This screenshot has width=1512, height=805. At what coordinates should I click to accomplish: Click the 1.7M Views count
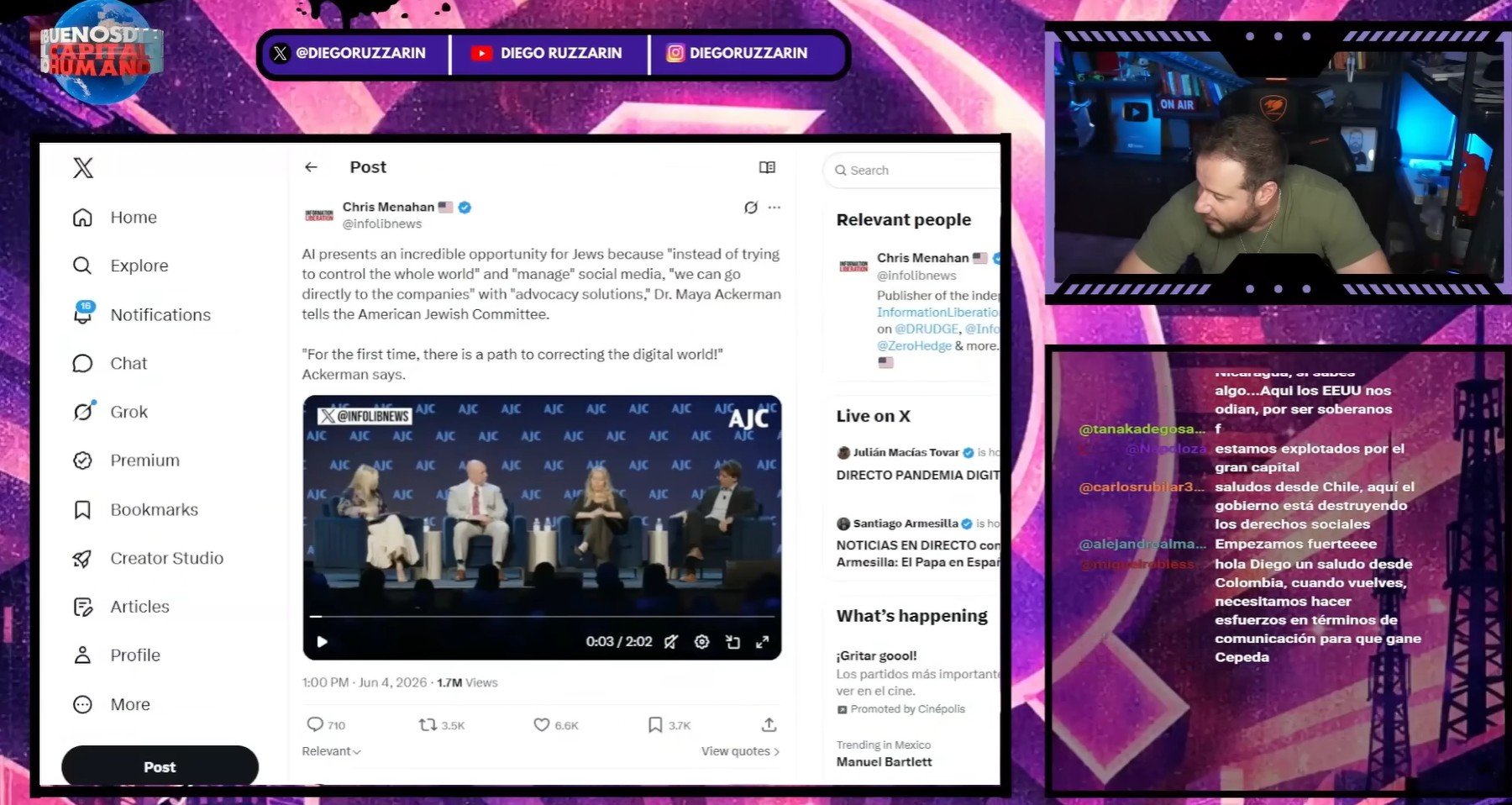pos(467,682)
